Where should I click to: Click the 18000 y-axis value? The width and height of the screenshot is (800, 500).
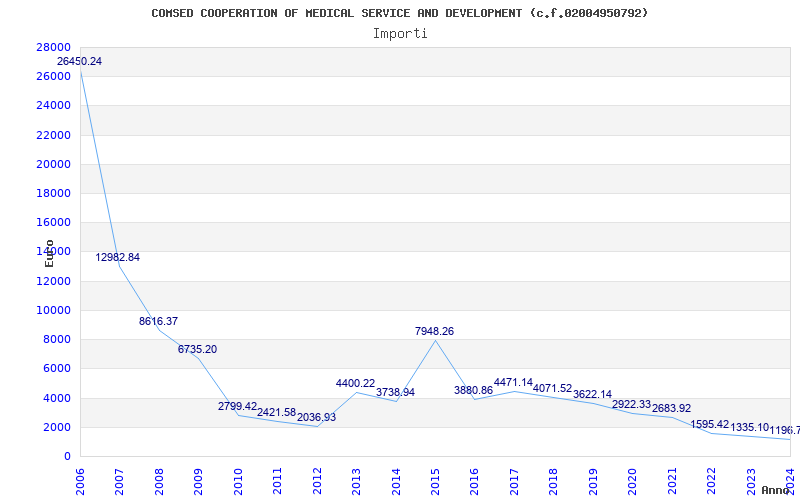53,193
